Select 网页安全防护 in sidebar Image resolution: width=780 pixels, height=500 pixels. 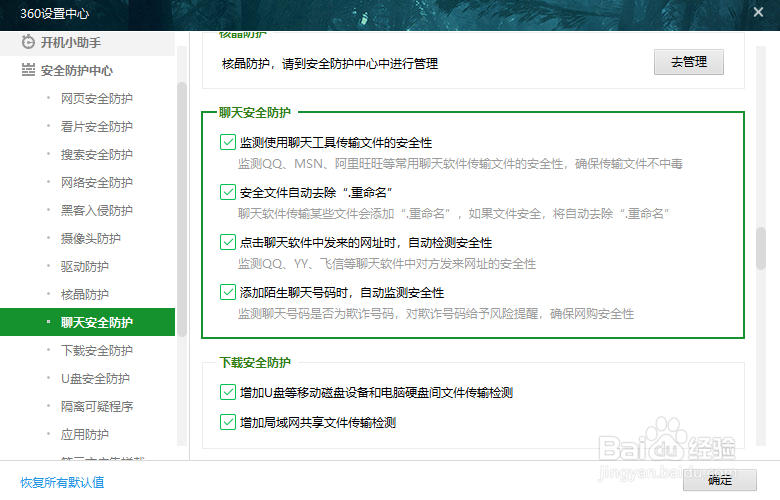(x=97, y=99)
